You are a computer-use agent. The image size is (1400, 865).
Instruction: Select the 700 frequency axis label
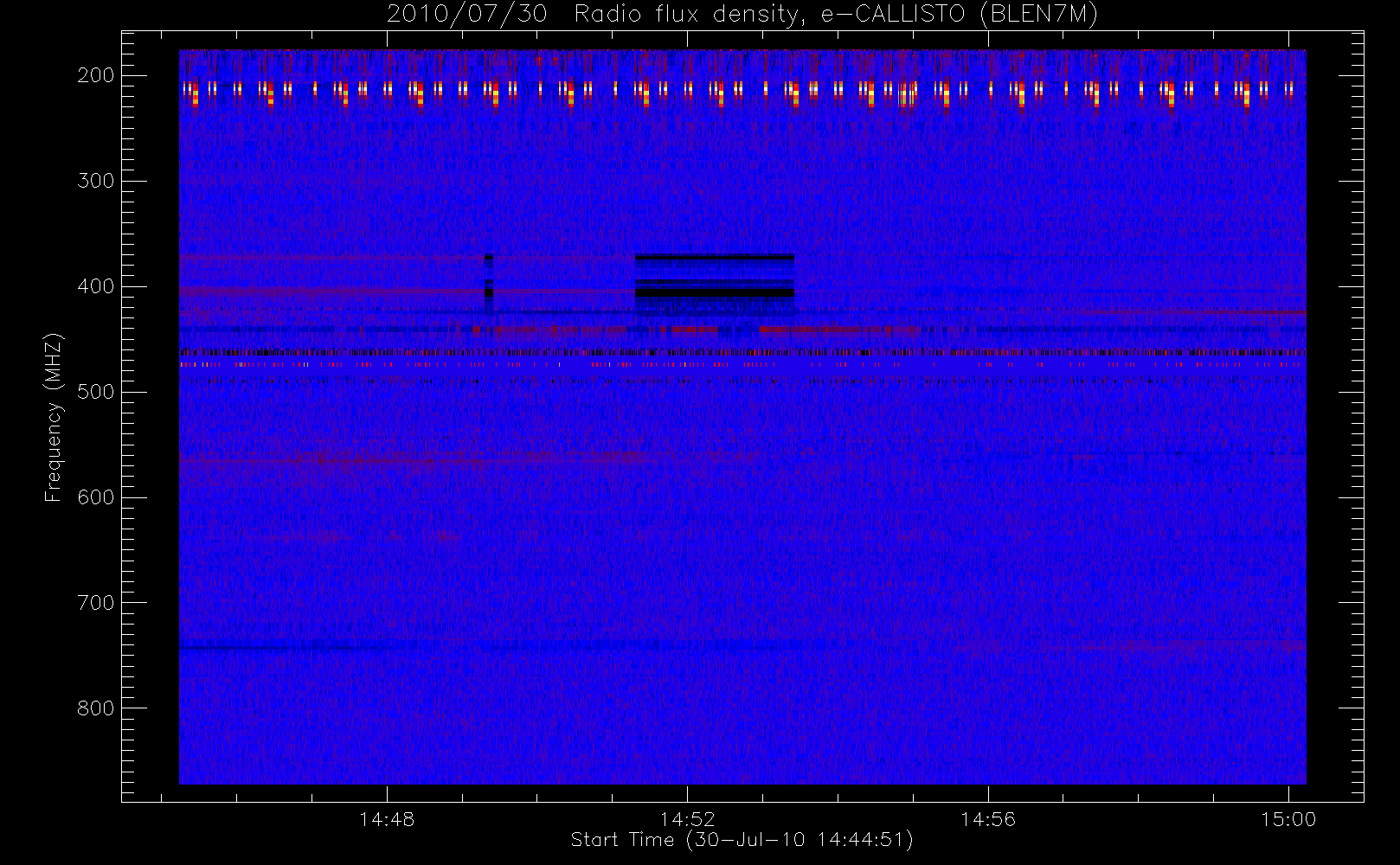[x=96, y=603]
